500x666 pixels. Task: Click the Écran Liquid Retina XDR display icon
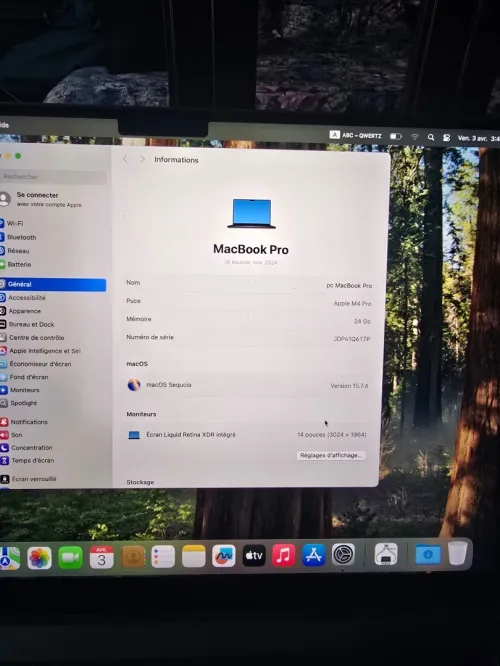pos(134,435)
